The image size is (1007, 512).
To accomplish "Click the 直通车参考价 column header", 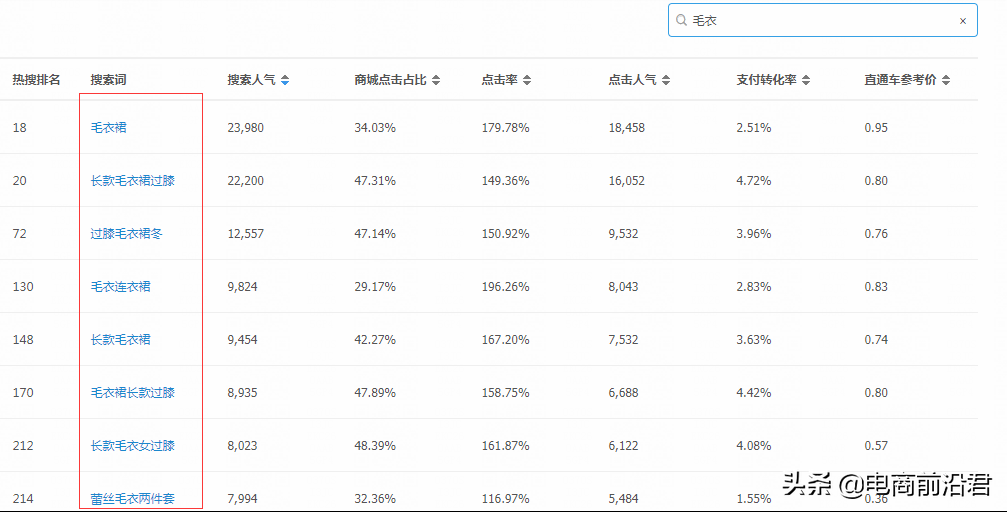I will coord(900,80).
